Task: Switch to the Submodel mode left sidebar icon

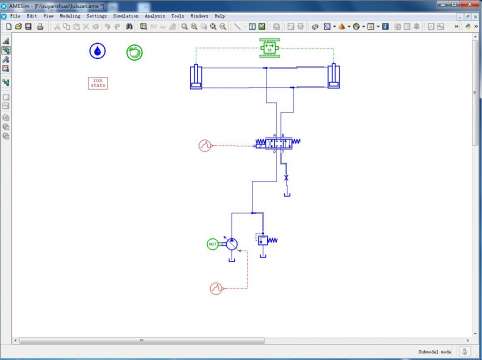Action: (x=6, y=50)
